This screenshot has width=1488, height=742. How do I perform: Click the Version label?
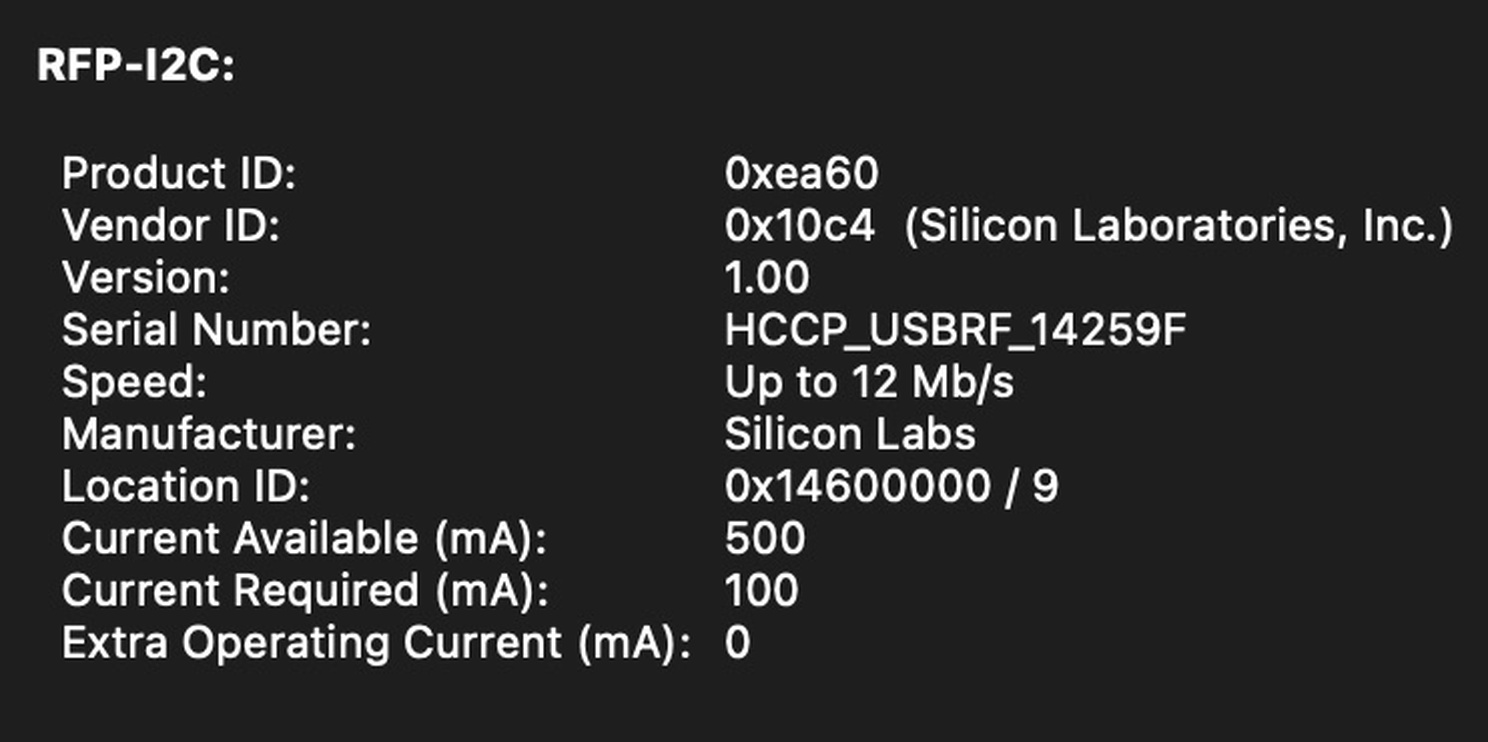point(146,278)
